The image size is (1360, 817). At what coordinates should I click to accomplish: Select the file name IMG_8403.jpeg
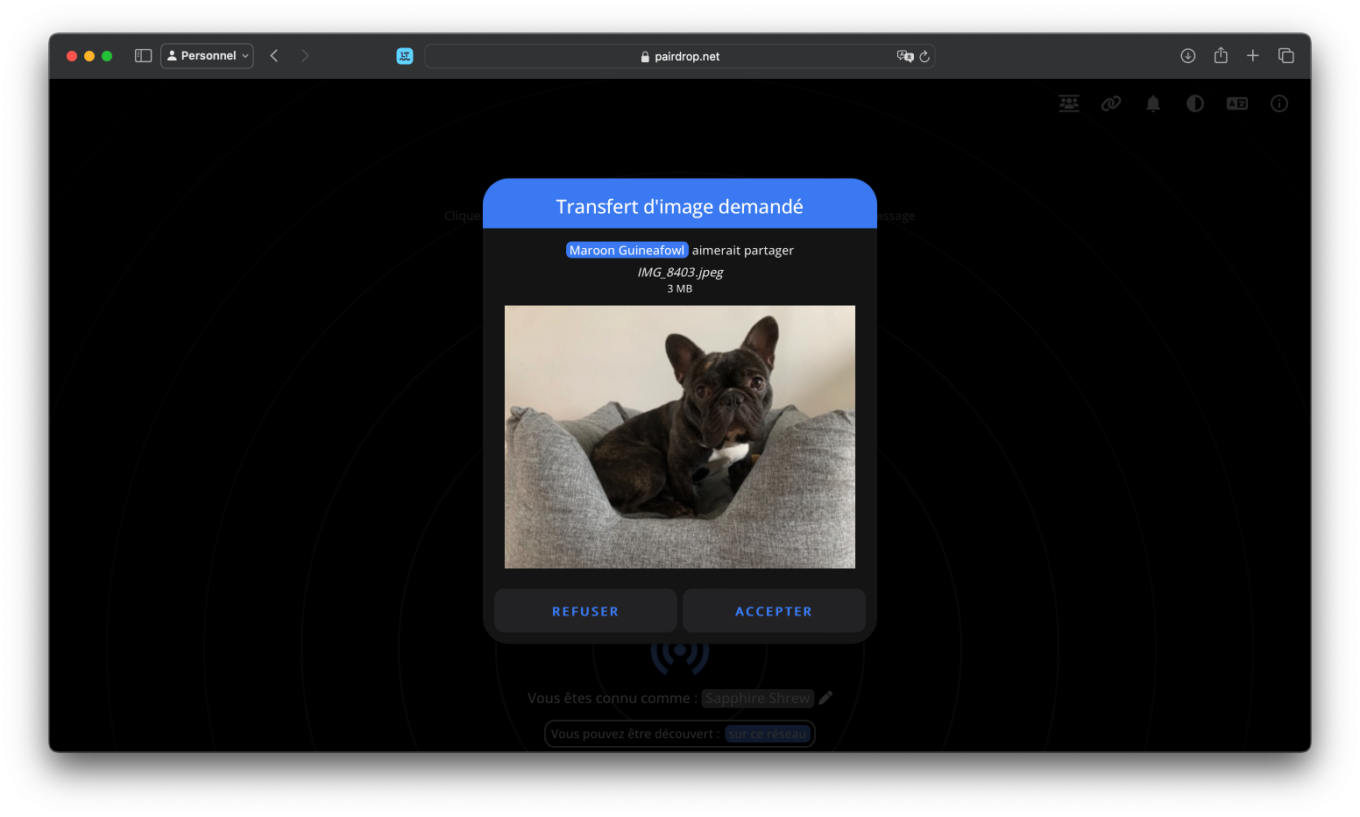tap(680, 272)
